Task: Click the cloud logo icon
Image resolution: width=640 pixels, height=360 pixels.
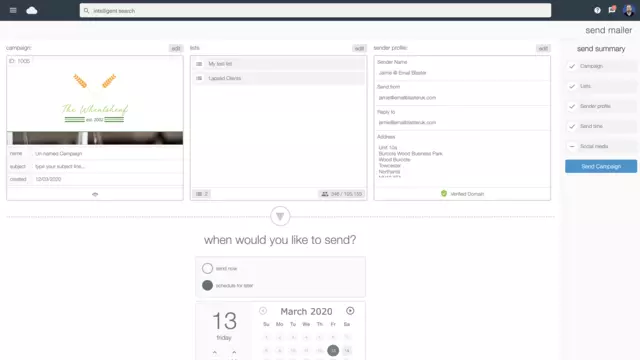Action: [32, 10]
